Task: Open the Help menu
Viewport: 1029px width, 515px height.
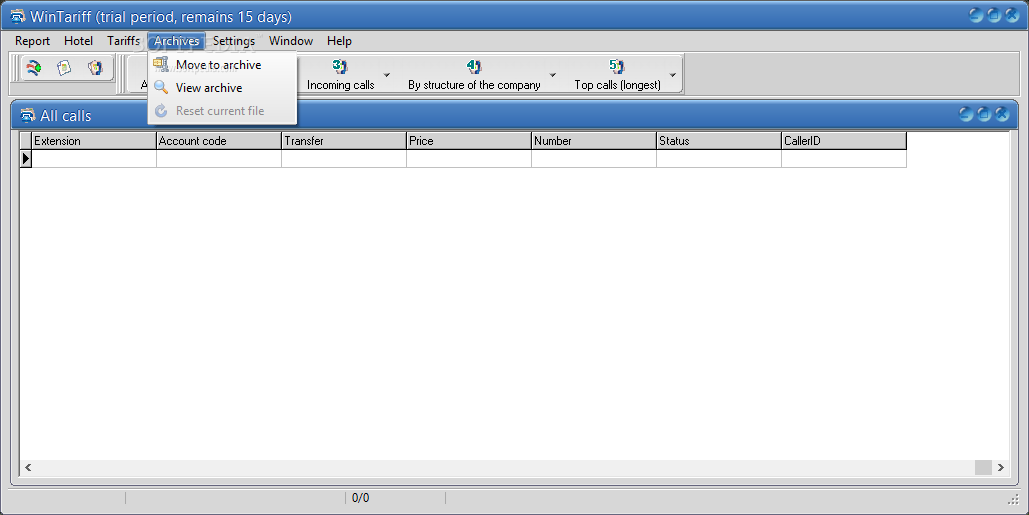Action: coord(339,41)
